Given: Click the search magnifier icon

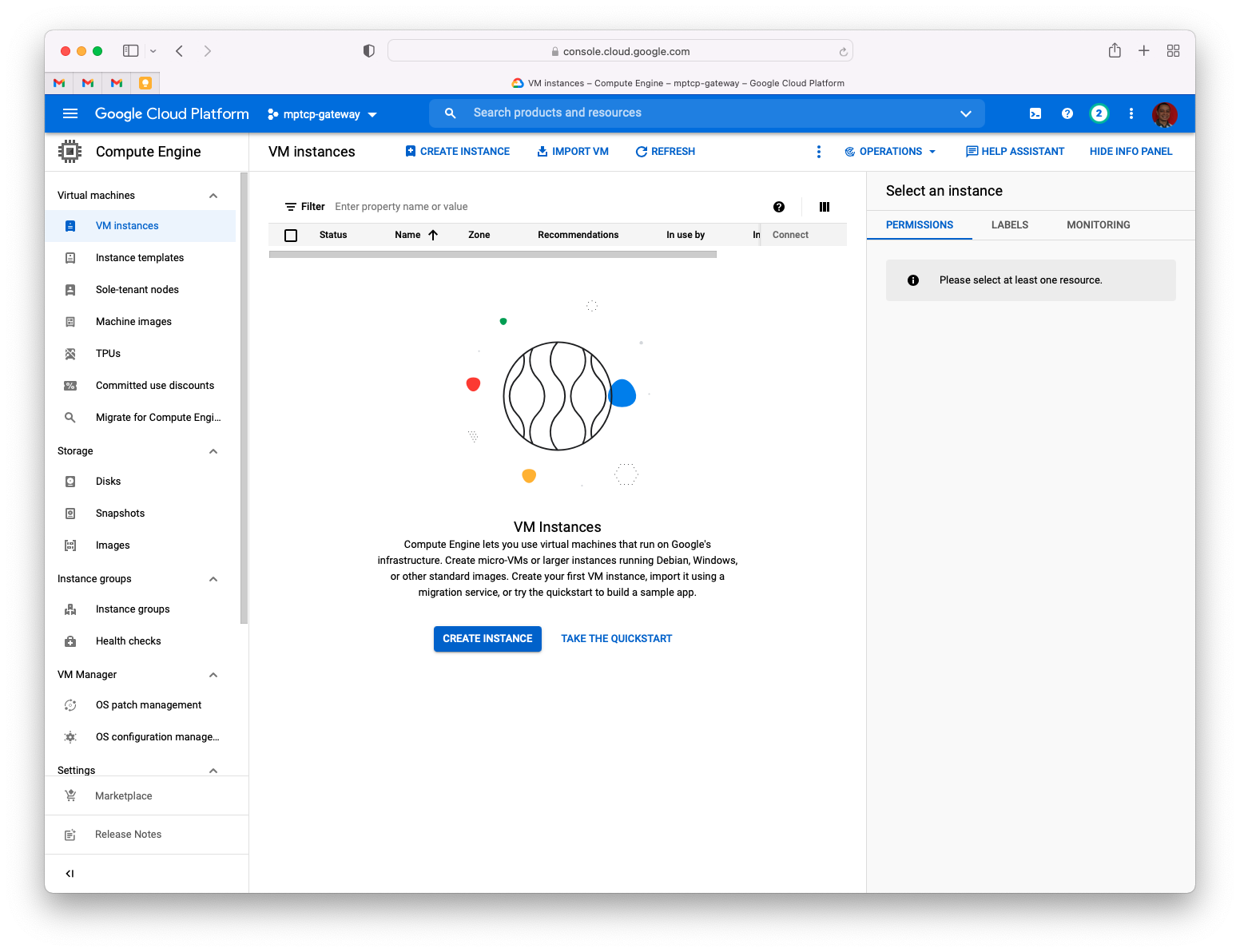Looking at the screenshot, I should click(x=451, y=113).
